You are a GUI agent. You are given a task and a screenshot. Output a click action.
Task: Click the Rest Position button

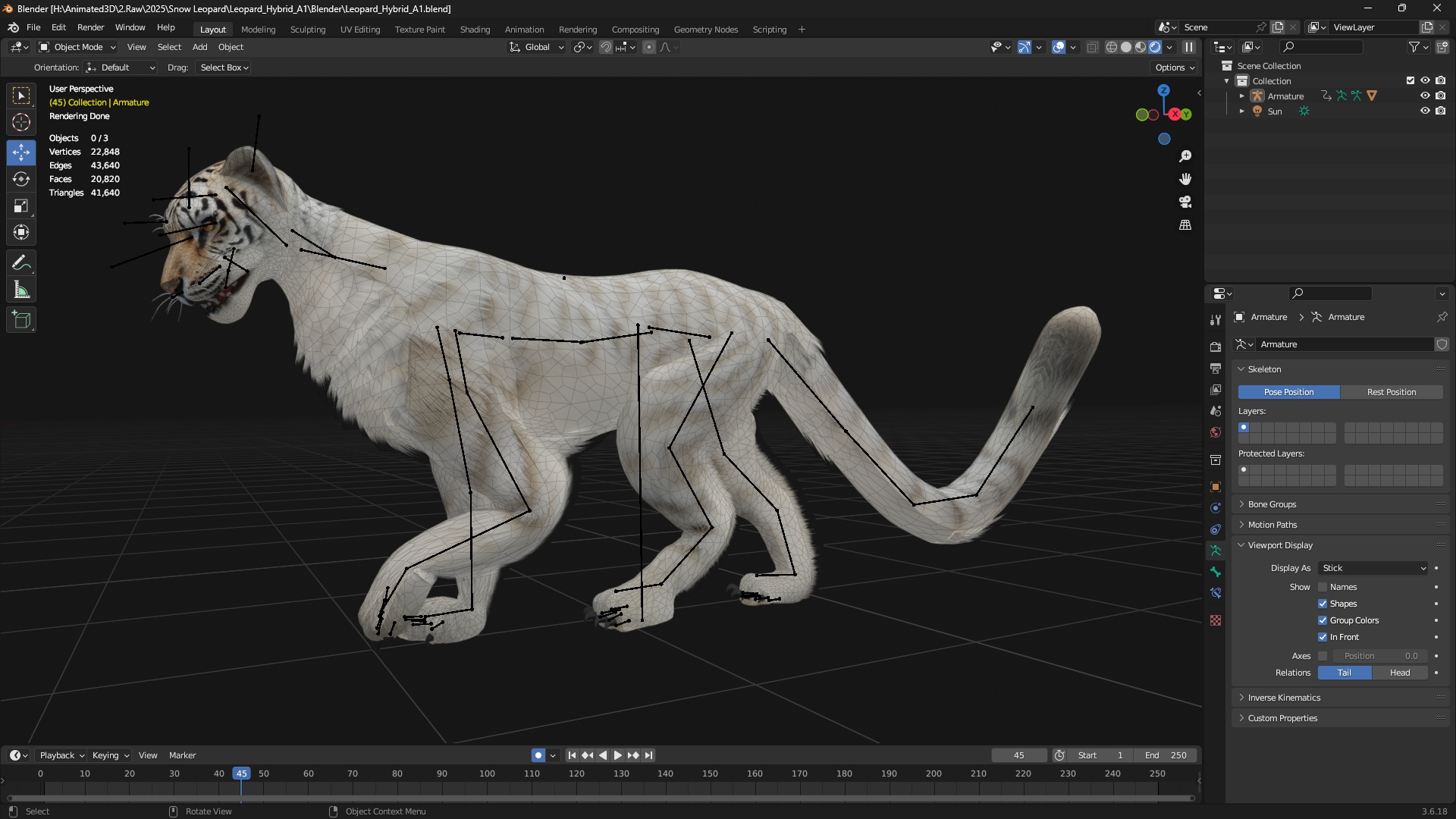click(x=1391, y=392)
